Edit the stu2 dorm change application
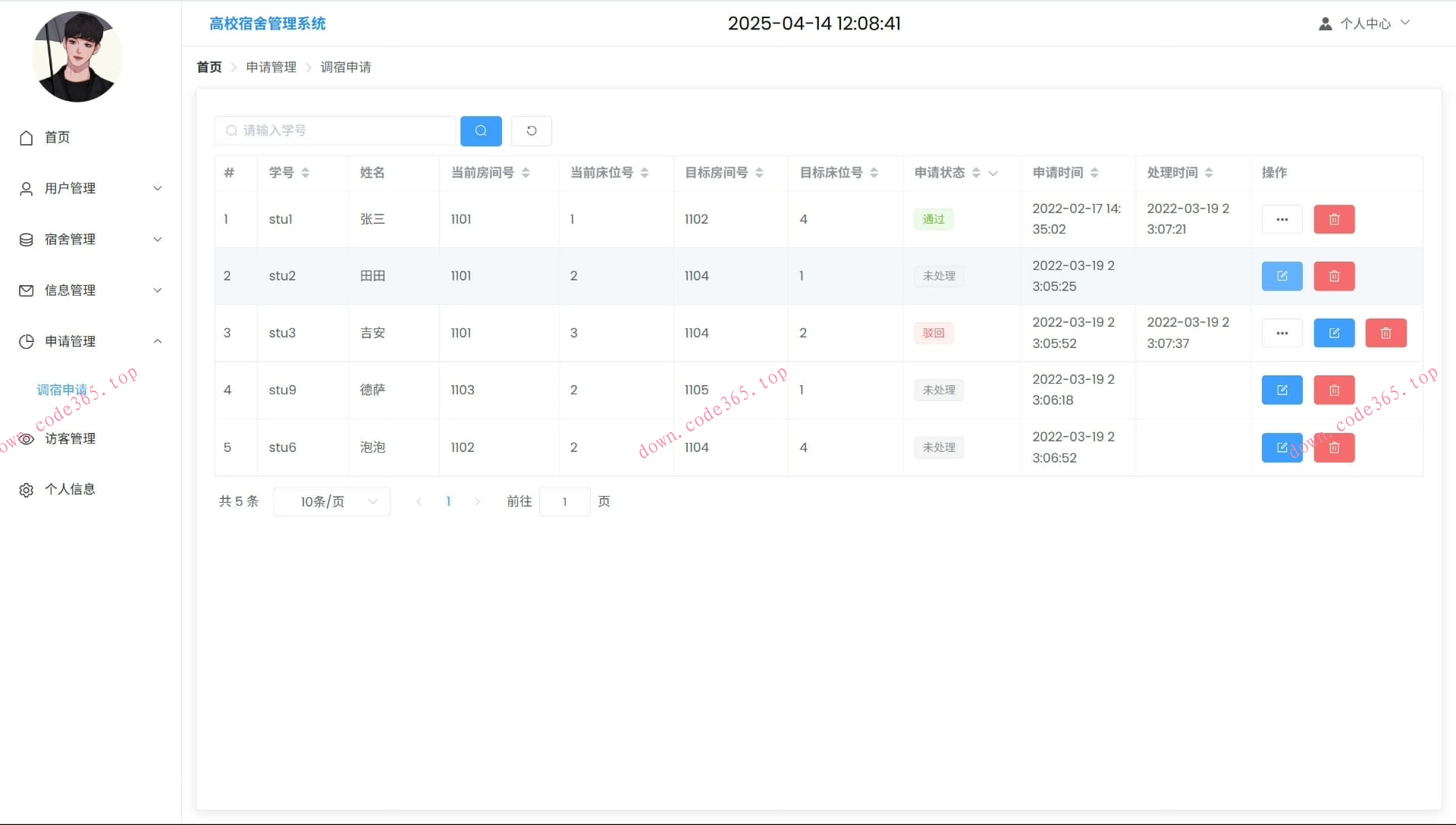The height and width of the screenshot is (825, 1456). tap(1282, 276)
